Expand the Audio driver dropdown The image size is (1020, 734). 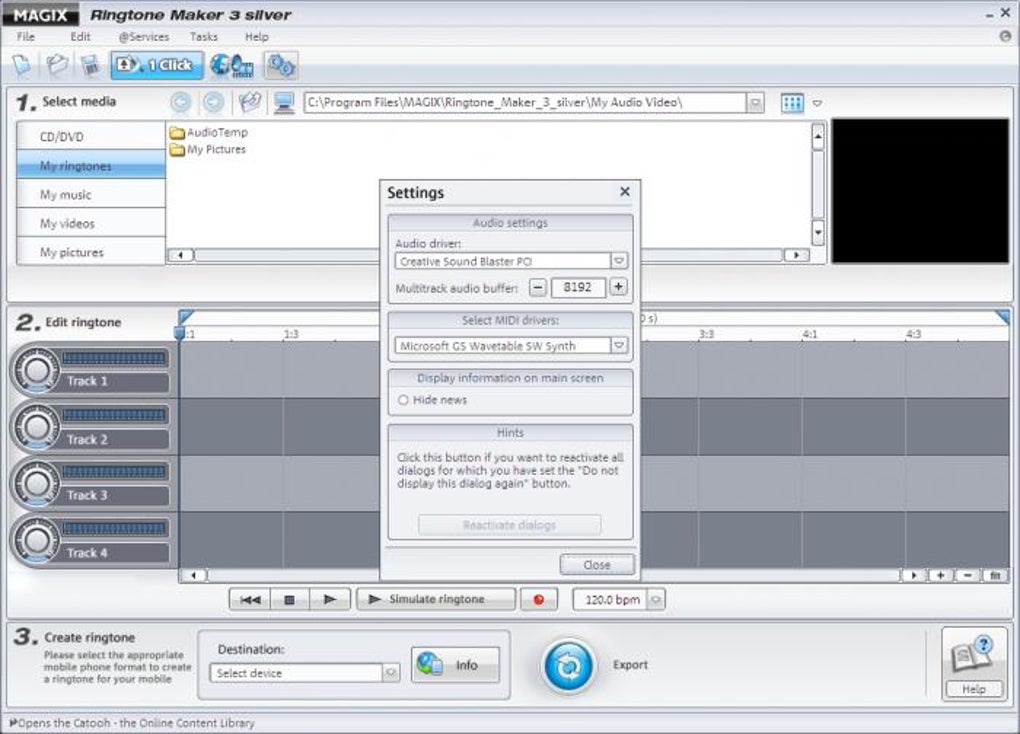point(619,261)
